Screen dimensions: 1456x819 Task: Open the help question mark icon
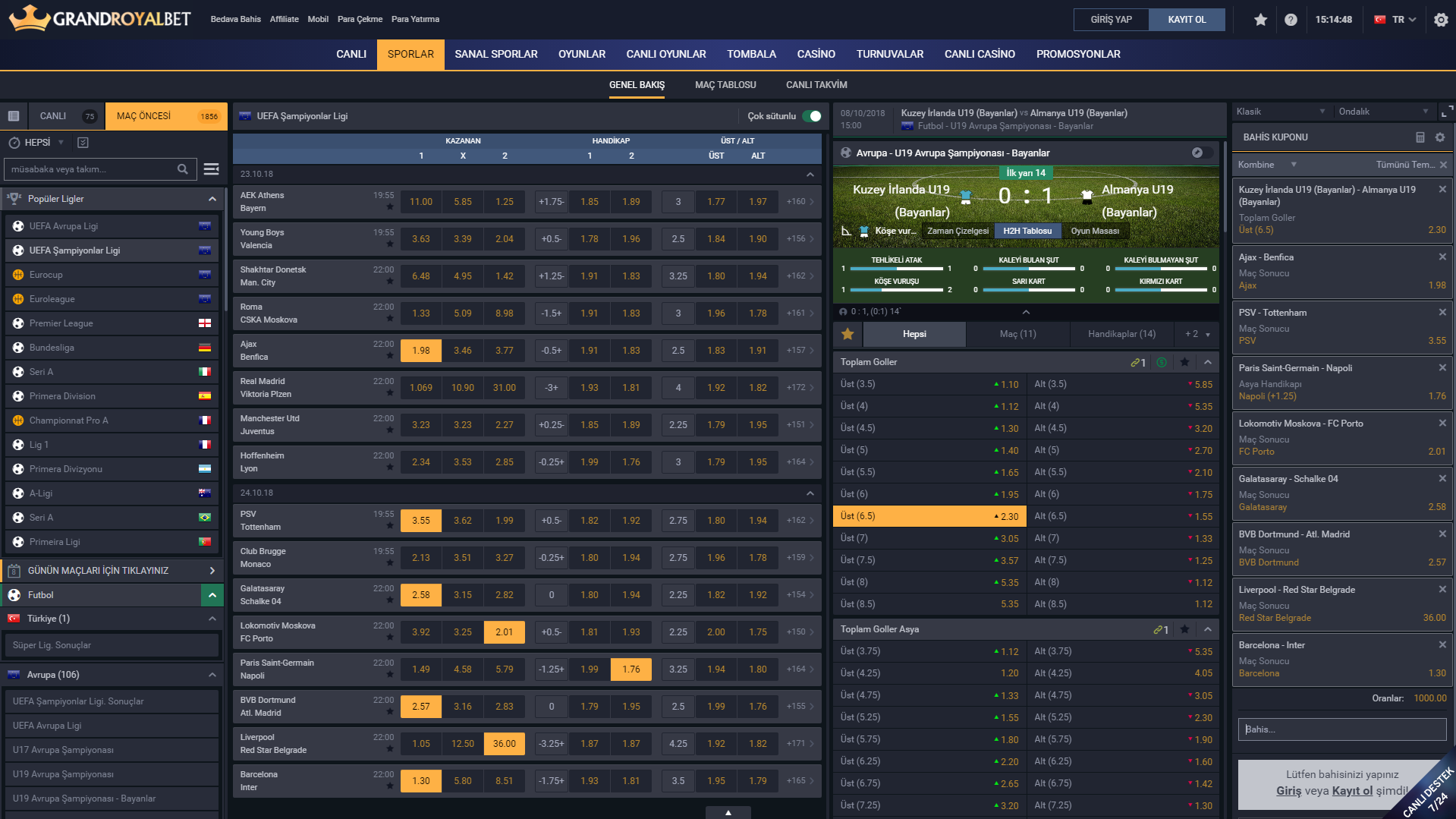1291,20
